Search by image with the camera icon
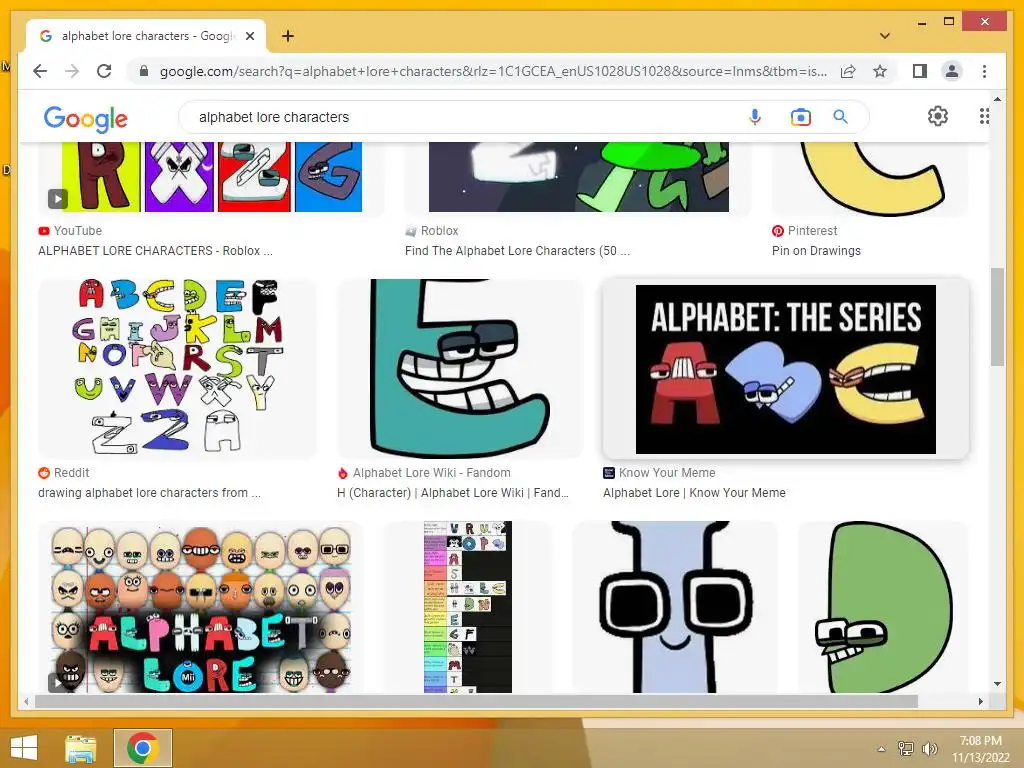The image size is (1024, 768). [800, 117]
